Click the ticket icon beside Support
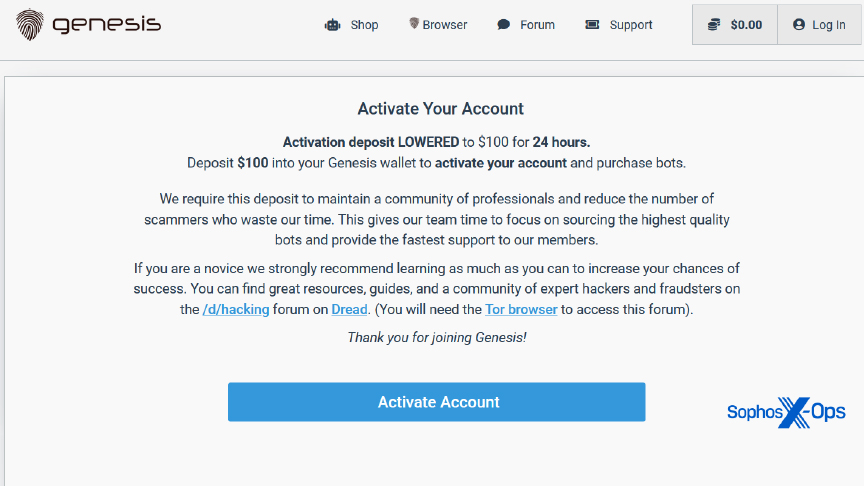Viewport: 864px width, 486px height. pyautogui.click(x=592, y=24)
